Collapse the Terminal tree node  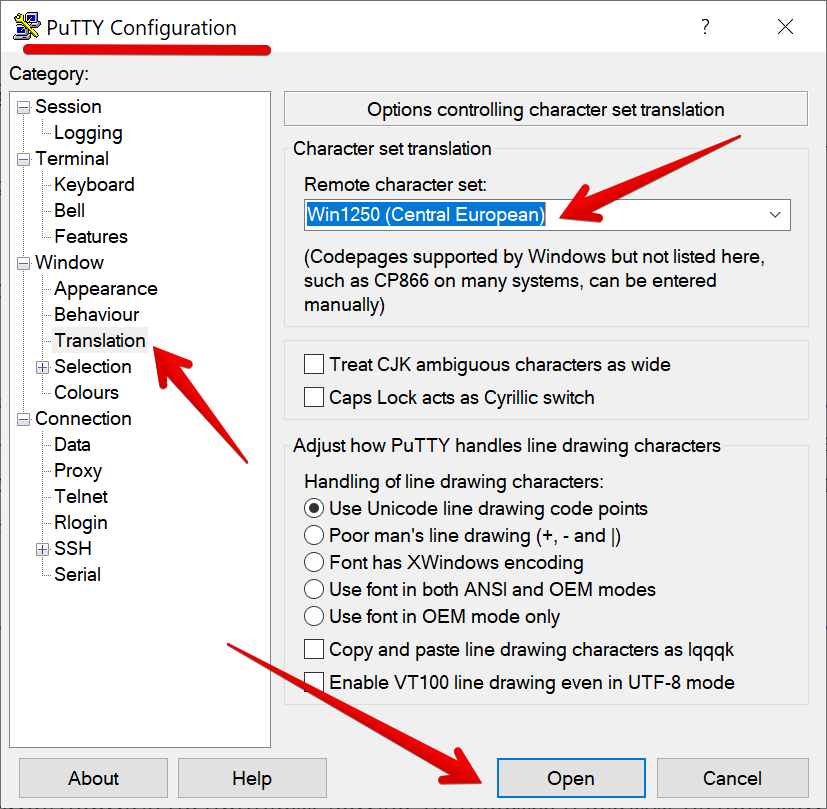pyautogui.click(x=23, y=159)
